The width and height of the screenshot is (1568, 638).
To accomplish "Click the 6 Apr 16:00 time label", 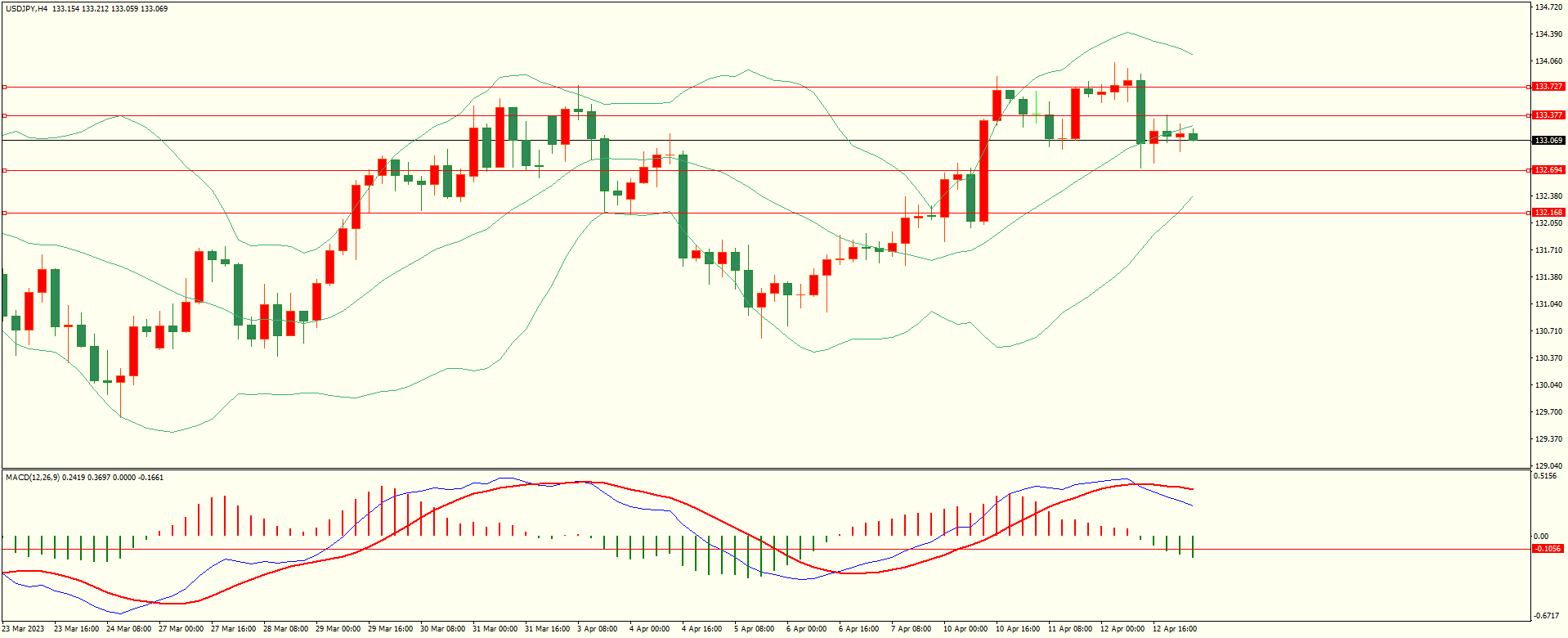I will tap(858, 629).
